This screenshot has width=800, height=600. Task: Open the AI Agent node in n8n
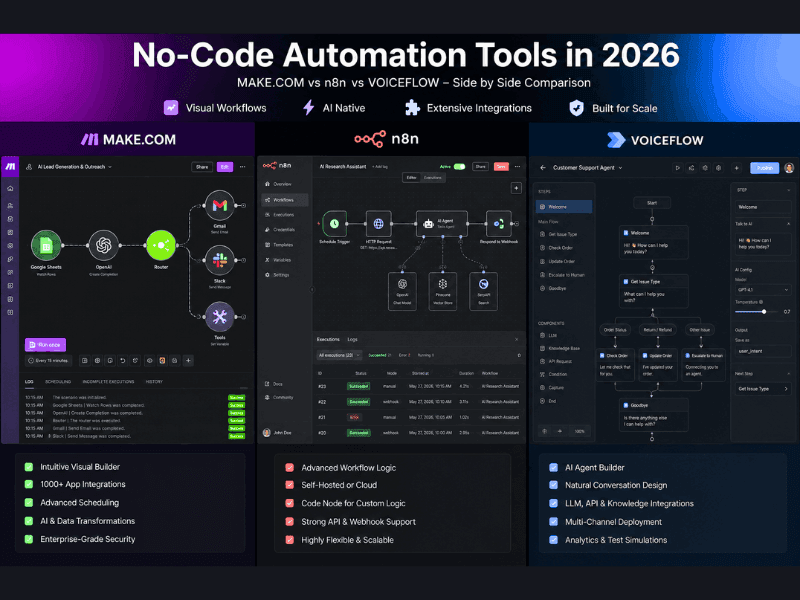(x=442, y=223)
